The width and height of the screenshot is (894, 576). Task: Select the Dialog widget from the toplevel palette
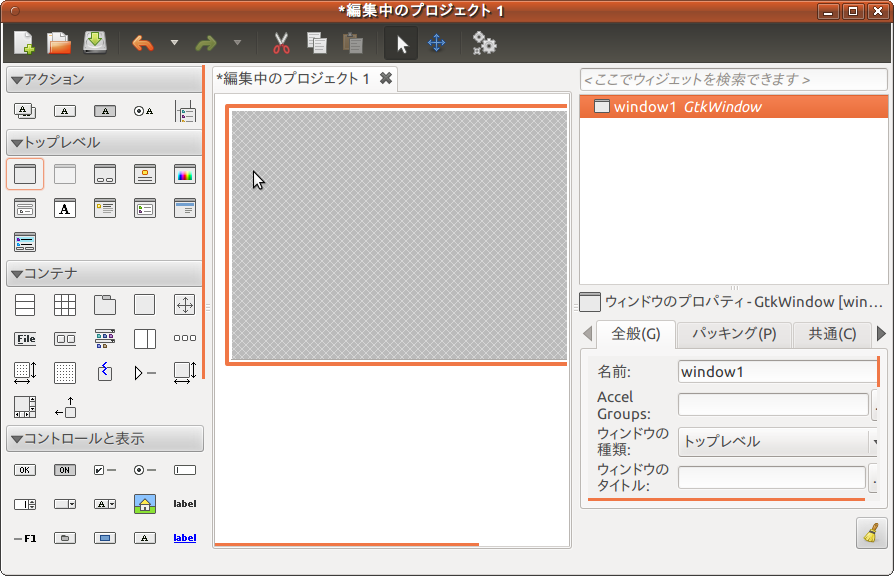click(x=105, y=173)
